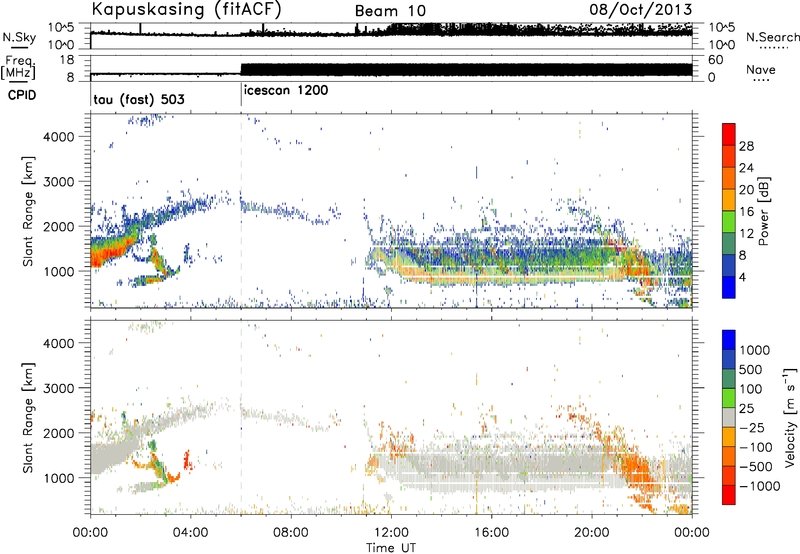
Task: Click the 16:00 time tick label
Action: [491, 533]
